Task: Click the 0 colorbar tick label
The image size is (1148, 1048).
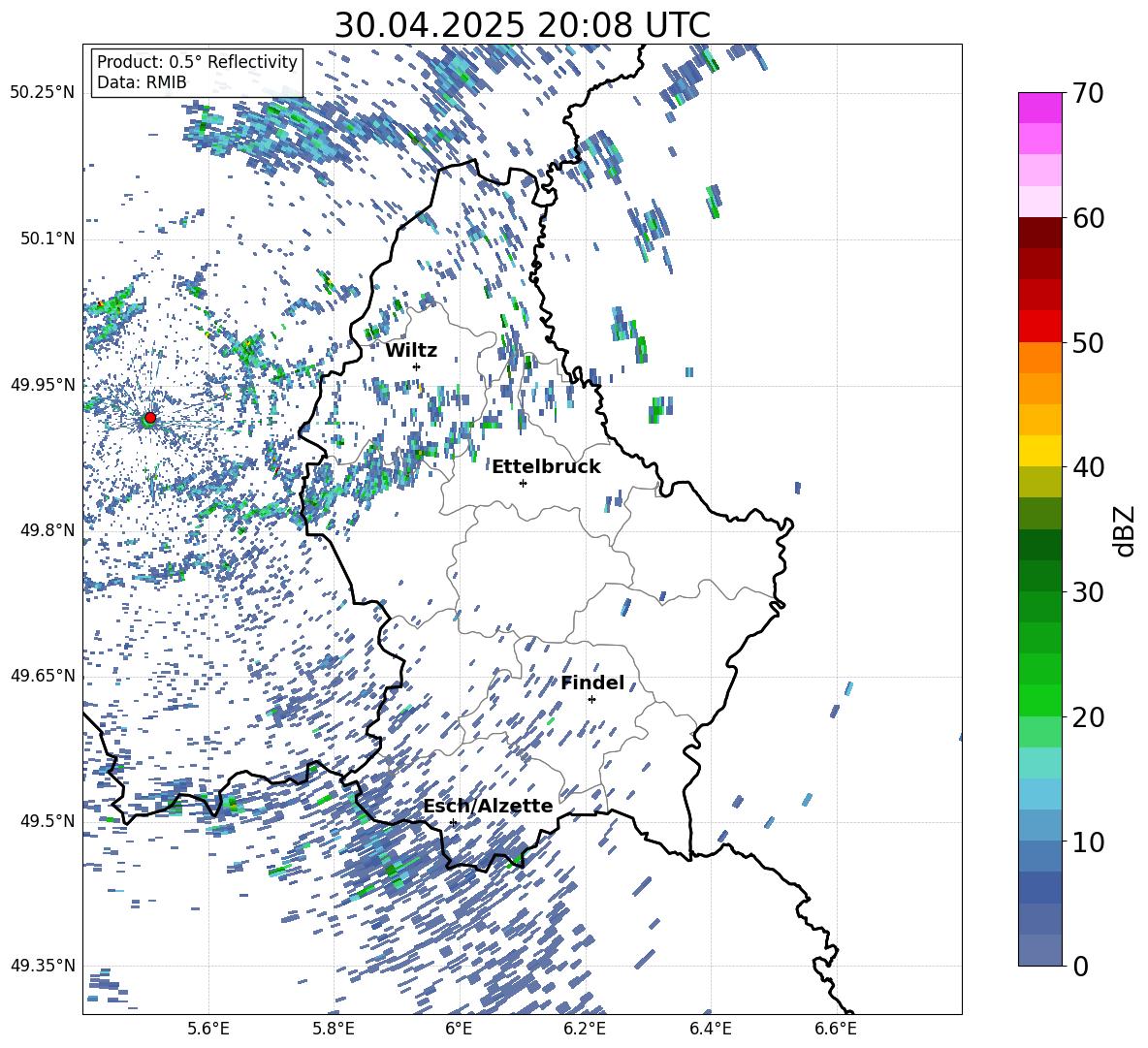Action: [x=1080, y=966]
